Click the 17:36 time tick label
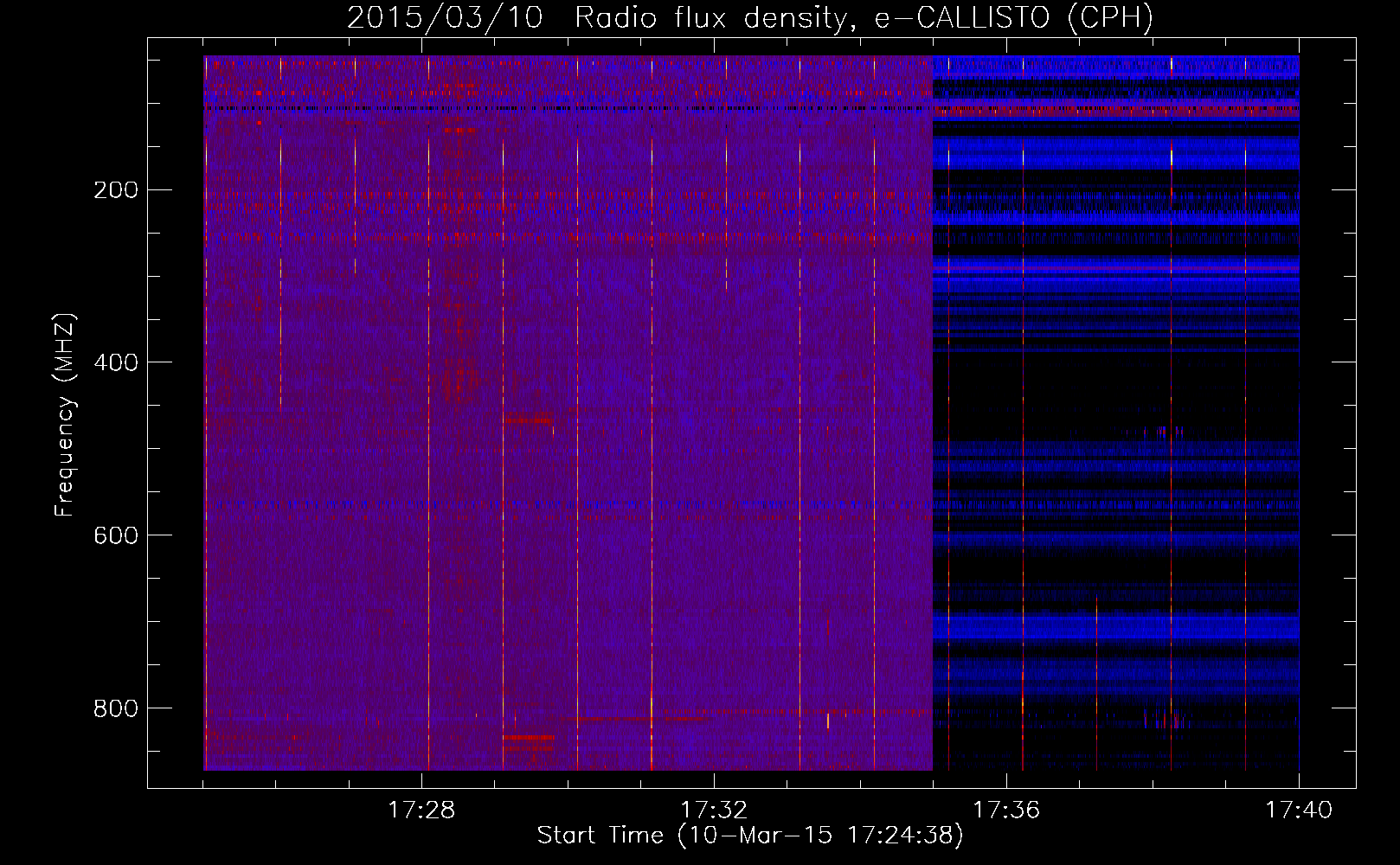1400x865 pixels. click(1006, 811)
